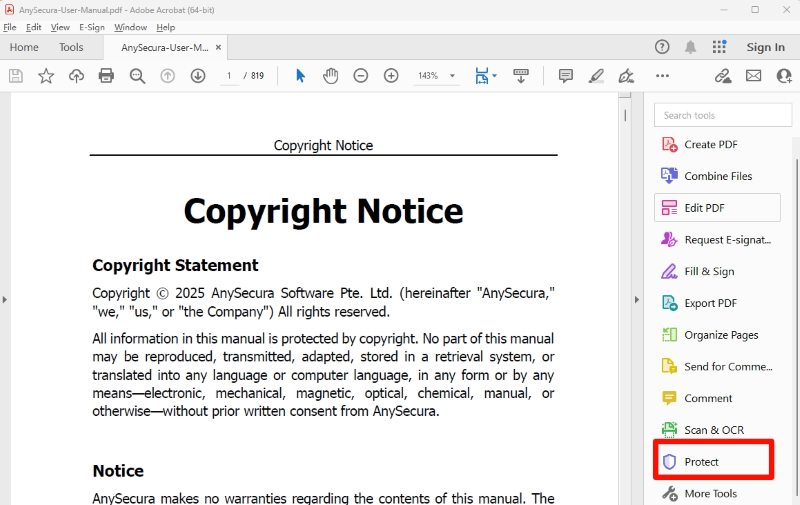The height and width of the screenshot is (505, 800).
Task: Open the Help question mark icon
Action: click(x=662, y=47)
